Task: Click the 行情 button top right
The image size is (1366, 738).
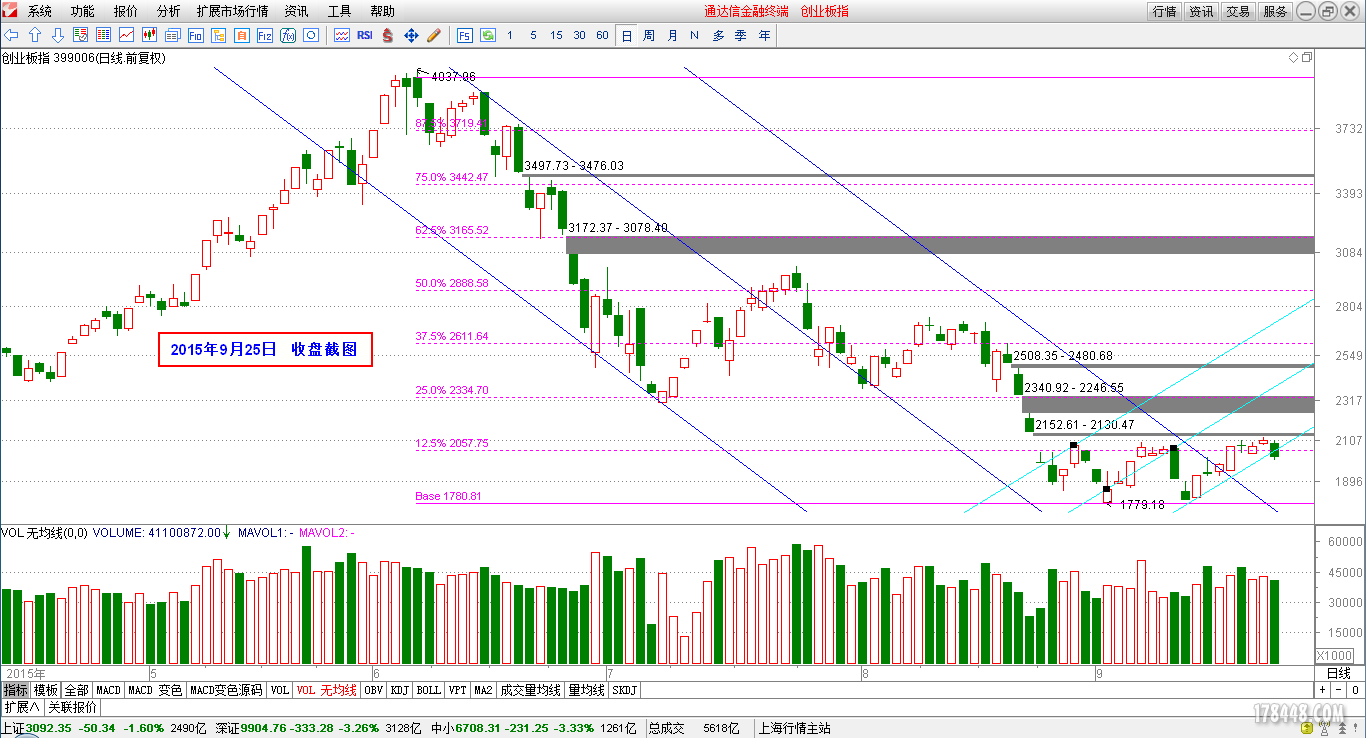Action: pyautogui.click(x=1164, y=11)
